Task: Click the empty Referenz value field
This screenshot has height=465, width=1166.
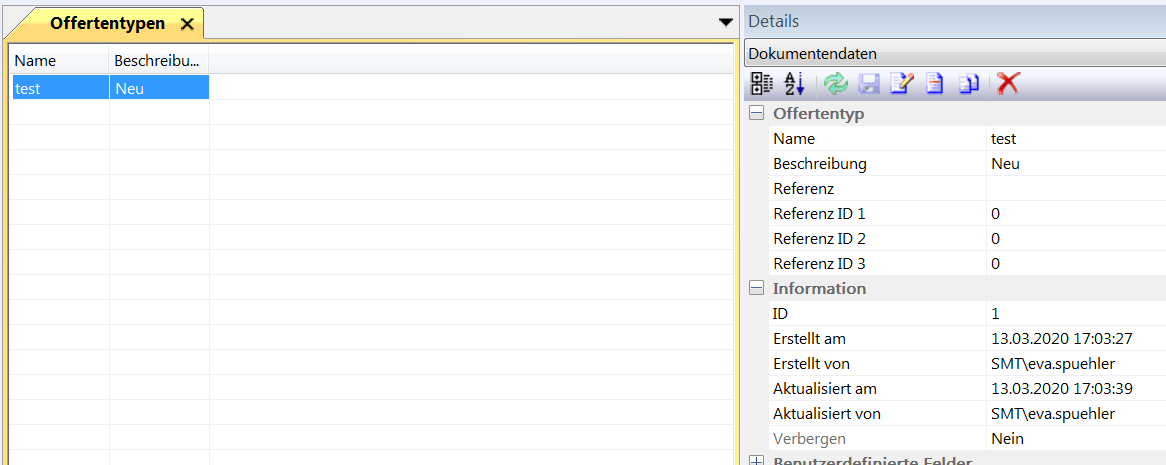Action: pyautogui.click(x=1075, y=189)
